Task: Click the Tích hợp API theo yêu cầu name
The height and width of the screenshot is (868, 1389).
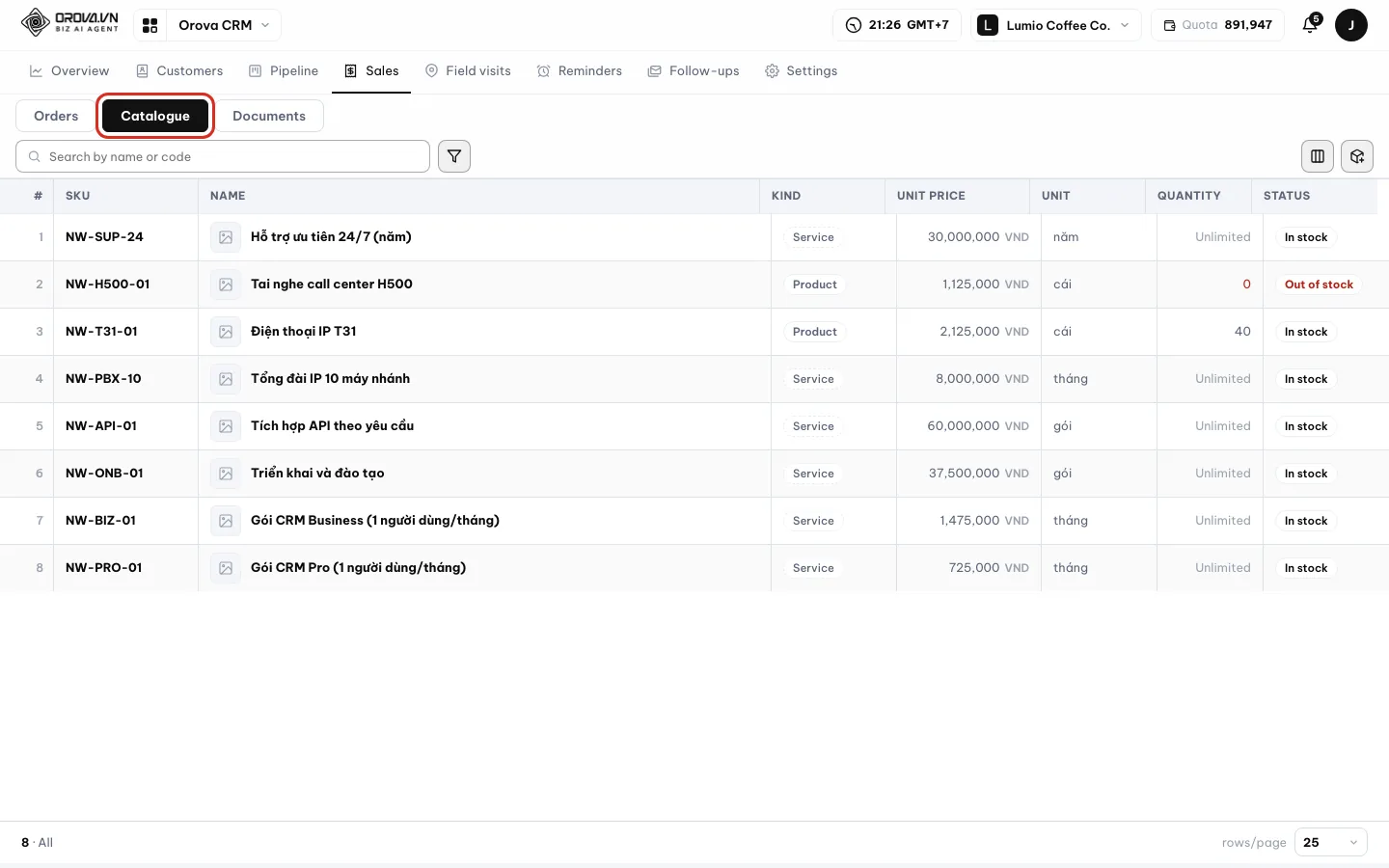Action: [x=333, y=426]
